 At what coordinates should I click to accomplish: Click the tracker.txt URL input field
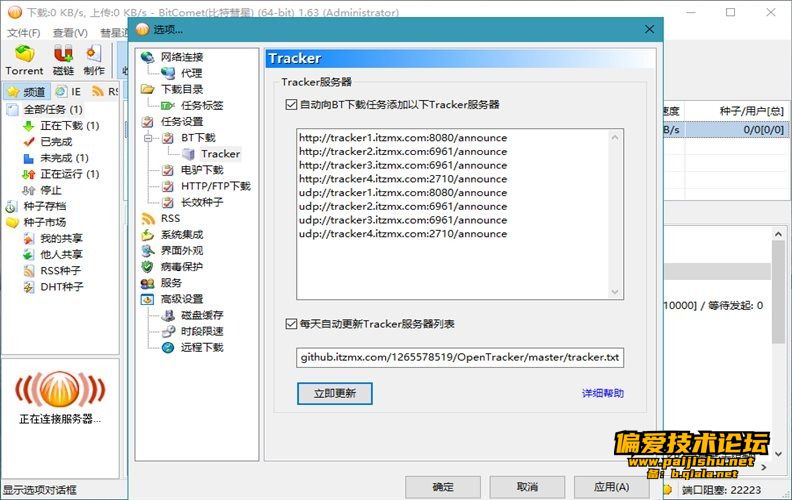click(x=460, y=357)
